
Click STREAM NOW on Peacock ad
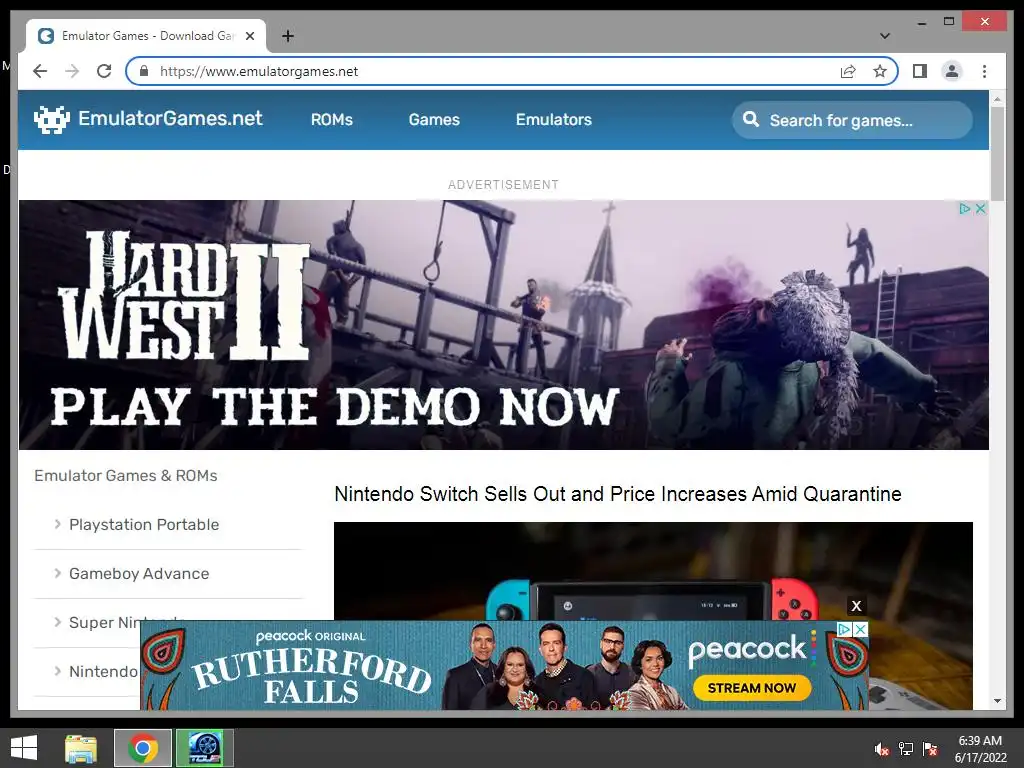[x=752, y=688]
